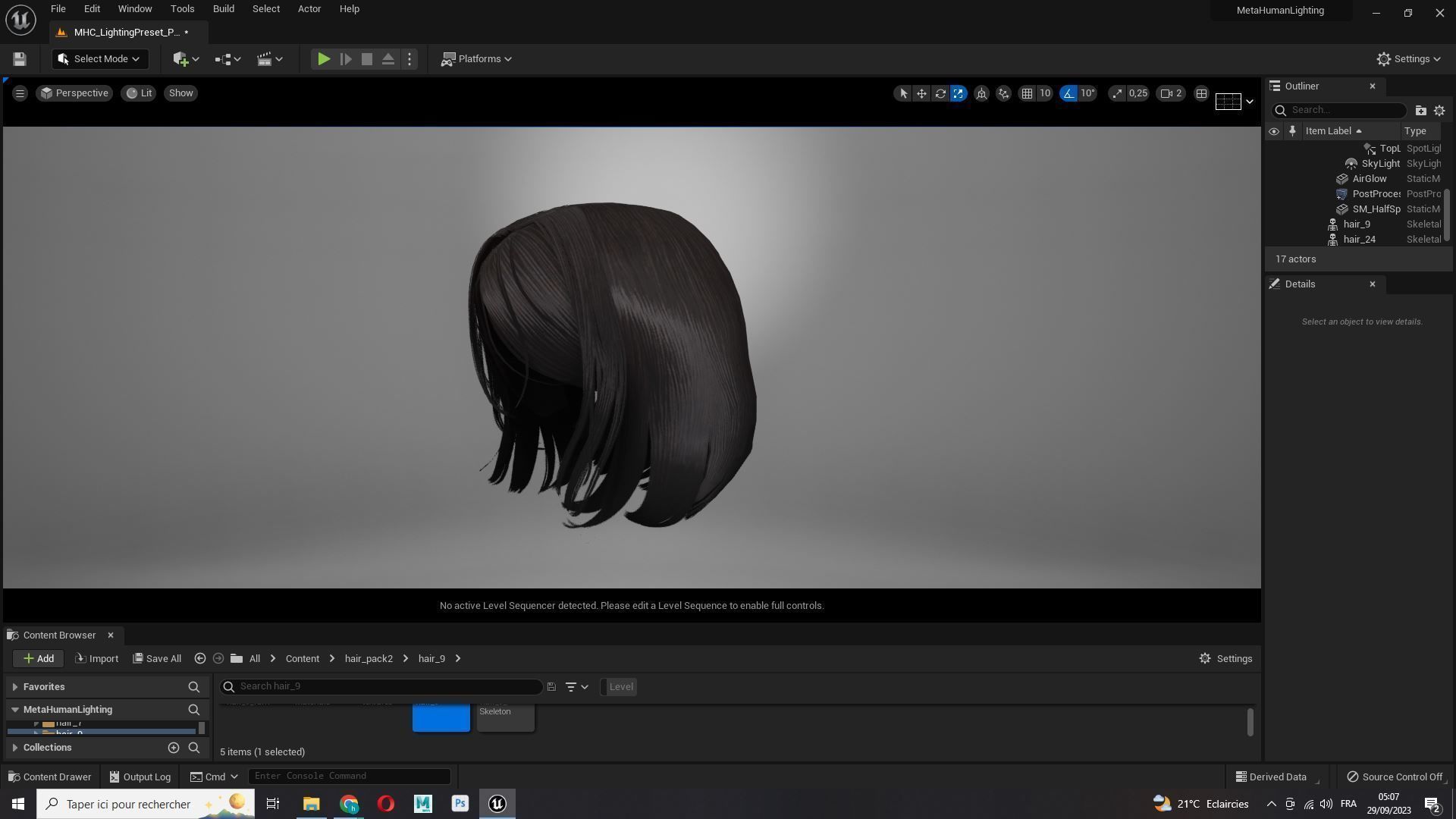The height and width of the screenshot is (819, 1456).
Task: Open the viewport Show flags menu
Action: coord(180,93)
